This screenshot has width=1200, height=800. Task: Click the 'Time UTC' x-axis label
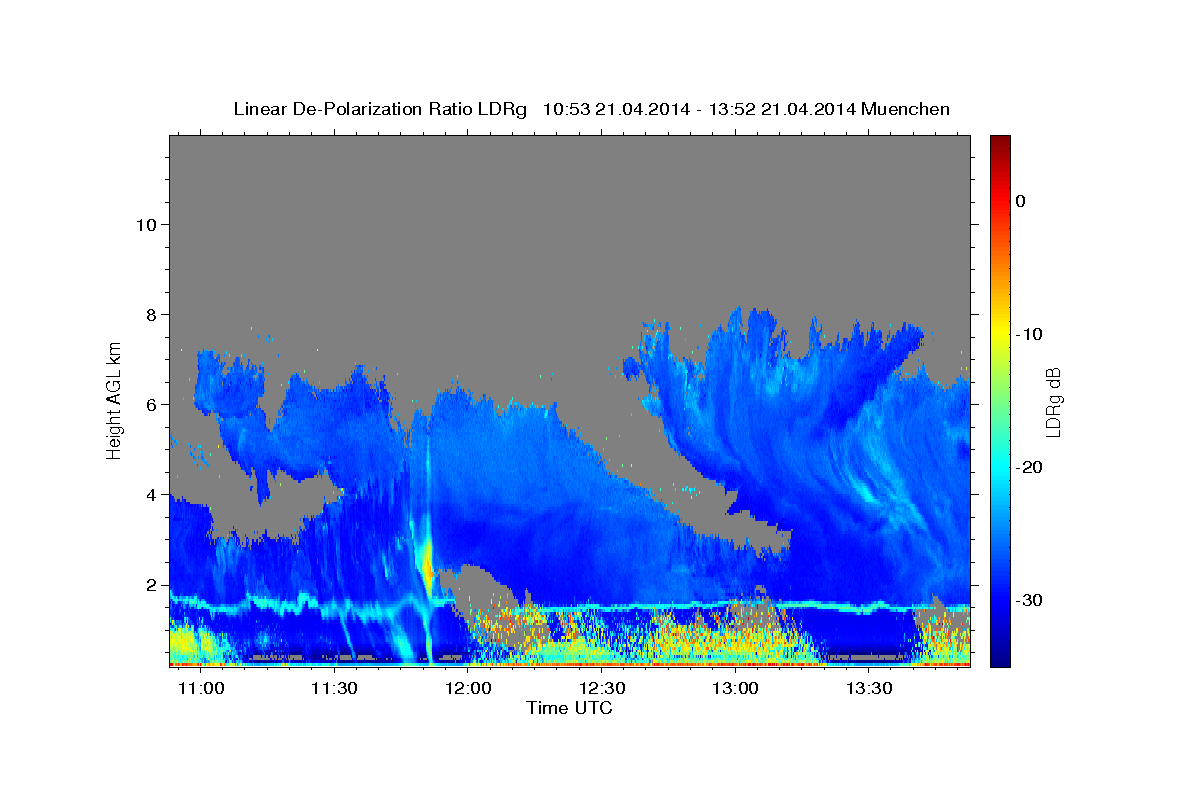pos(569,708)
